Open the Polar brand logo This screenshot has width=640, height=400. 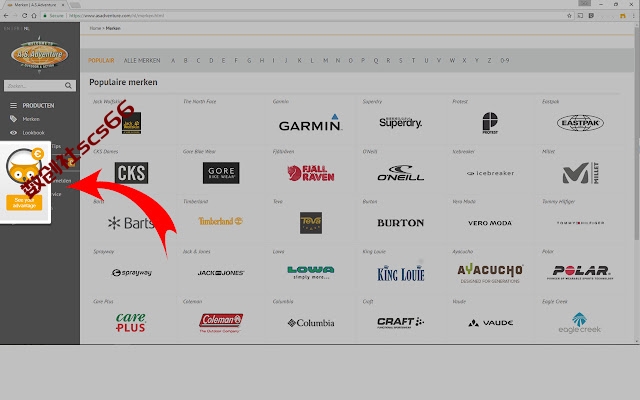(x=580, y=272)
